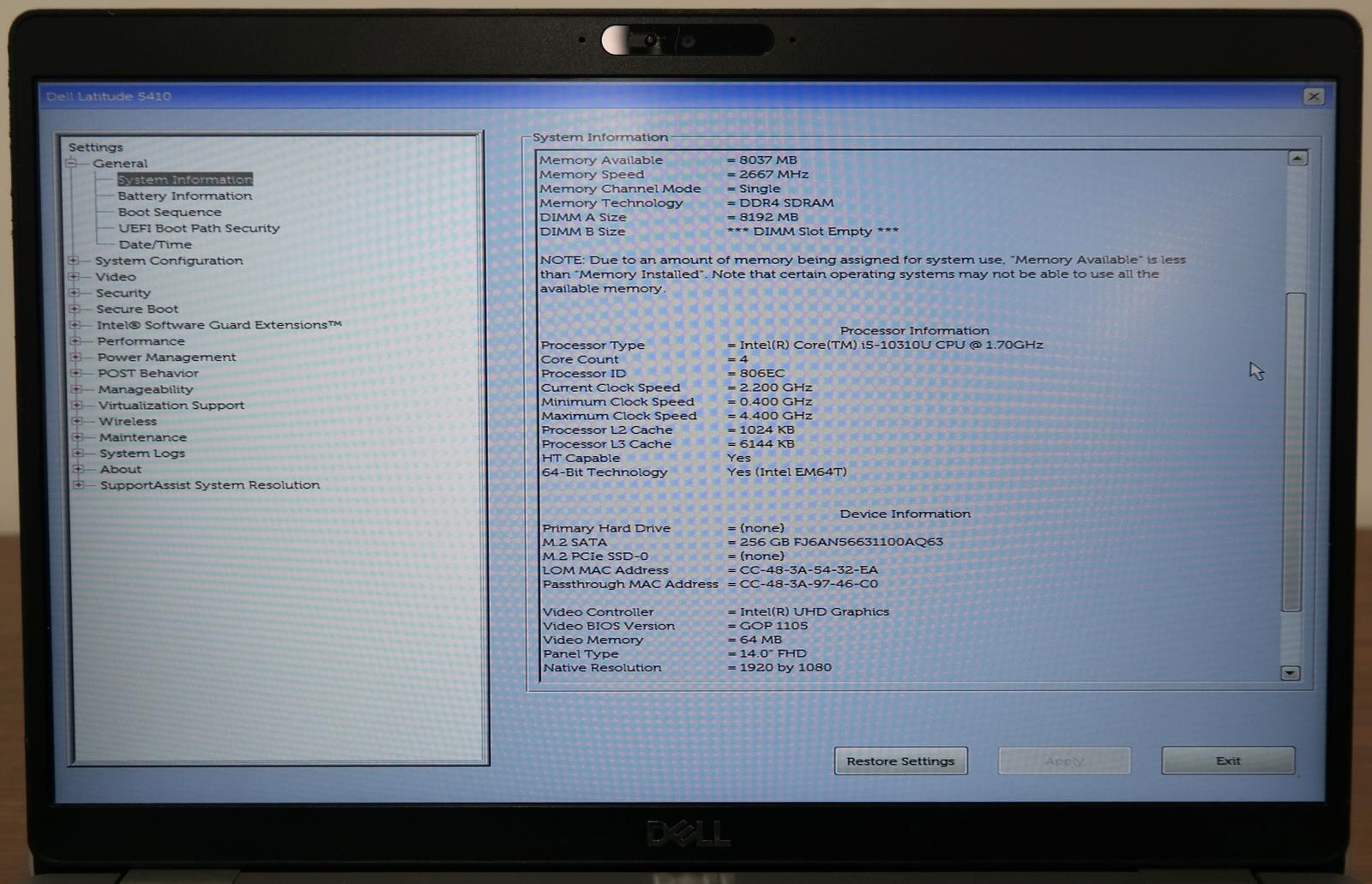
Task: Expand the Power Management node
Action: click(x=75, y=357)
